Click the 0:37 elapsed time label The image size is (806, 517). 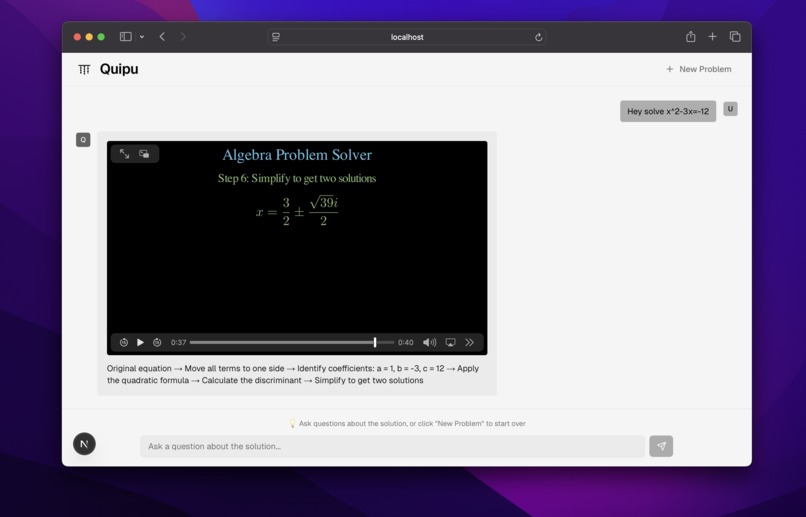178,342
